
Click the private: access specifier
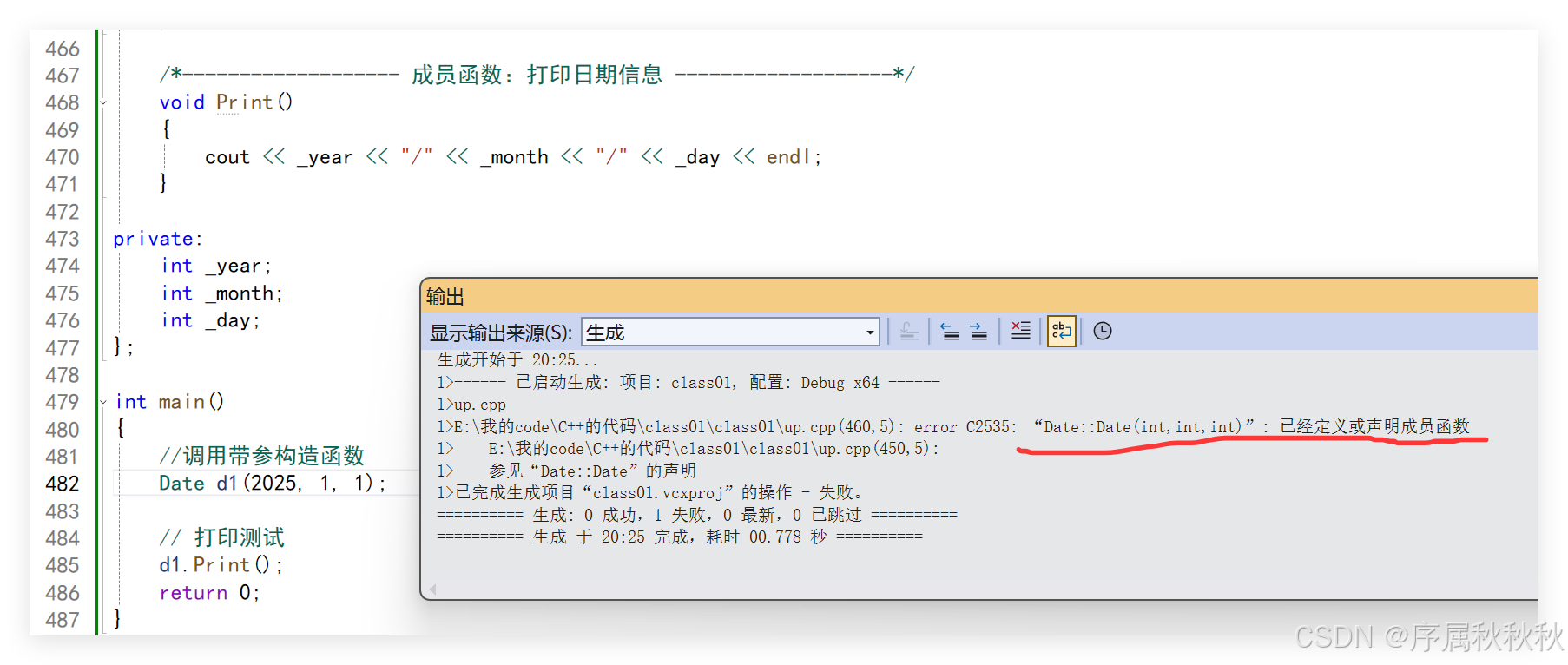coord(157,239)
